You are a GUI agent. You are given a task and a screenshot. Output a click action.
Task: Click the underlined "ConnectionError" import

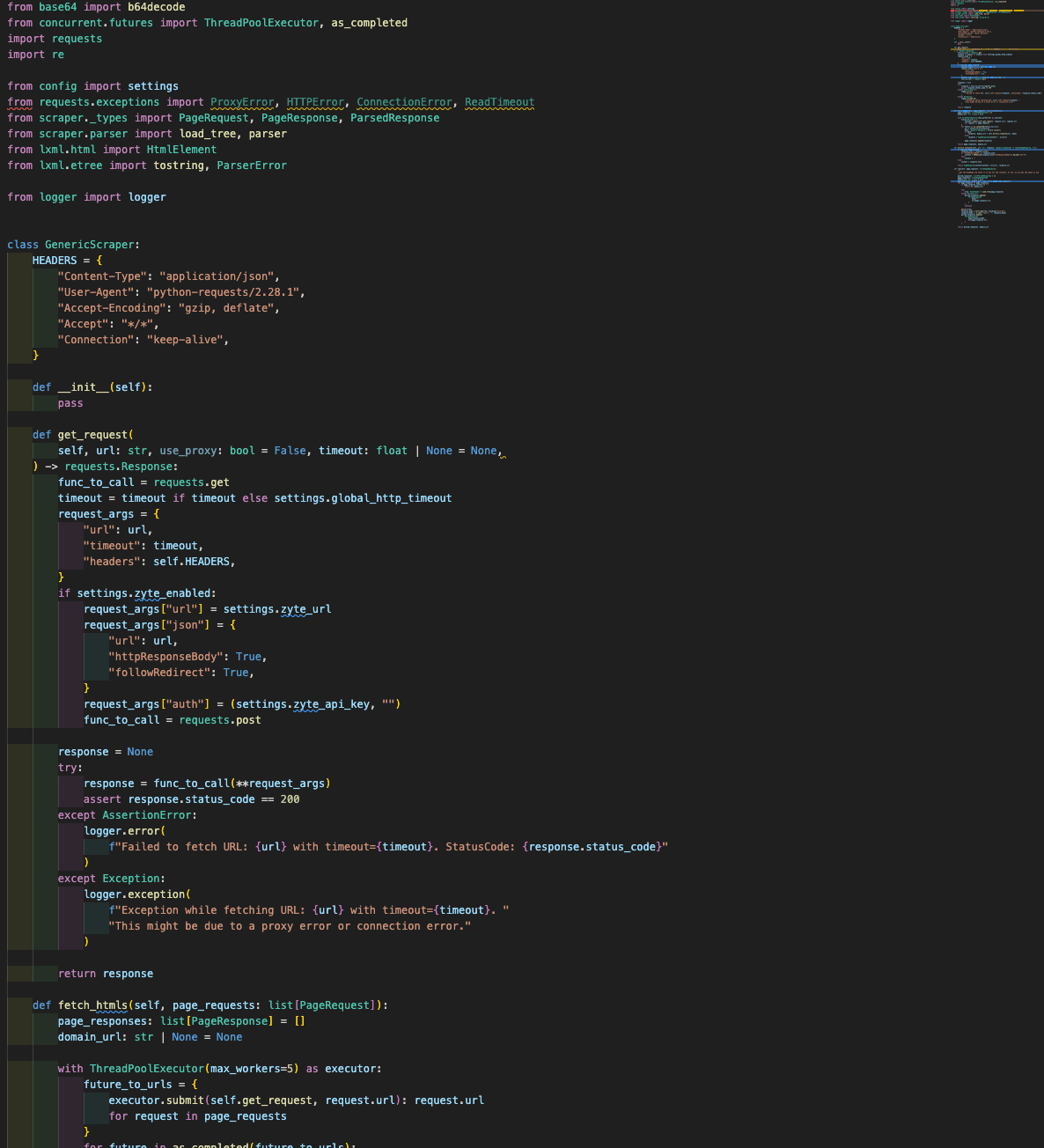click(x=404, y=102)
